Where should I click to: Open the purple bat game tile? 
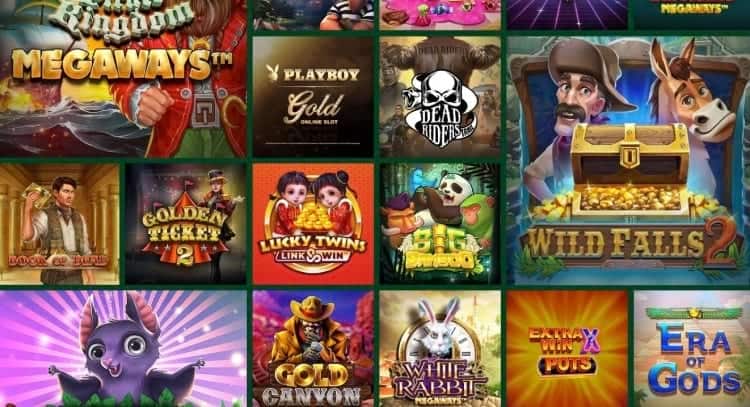click(123, 349)
